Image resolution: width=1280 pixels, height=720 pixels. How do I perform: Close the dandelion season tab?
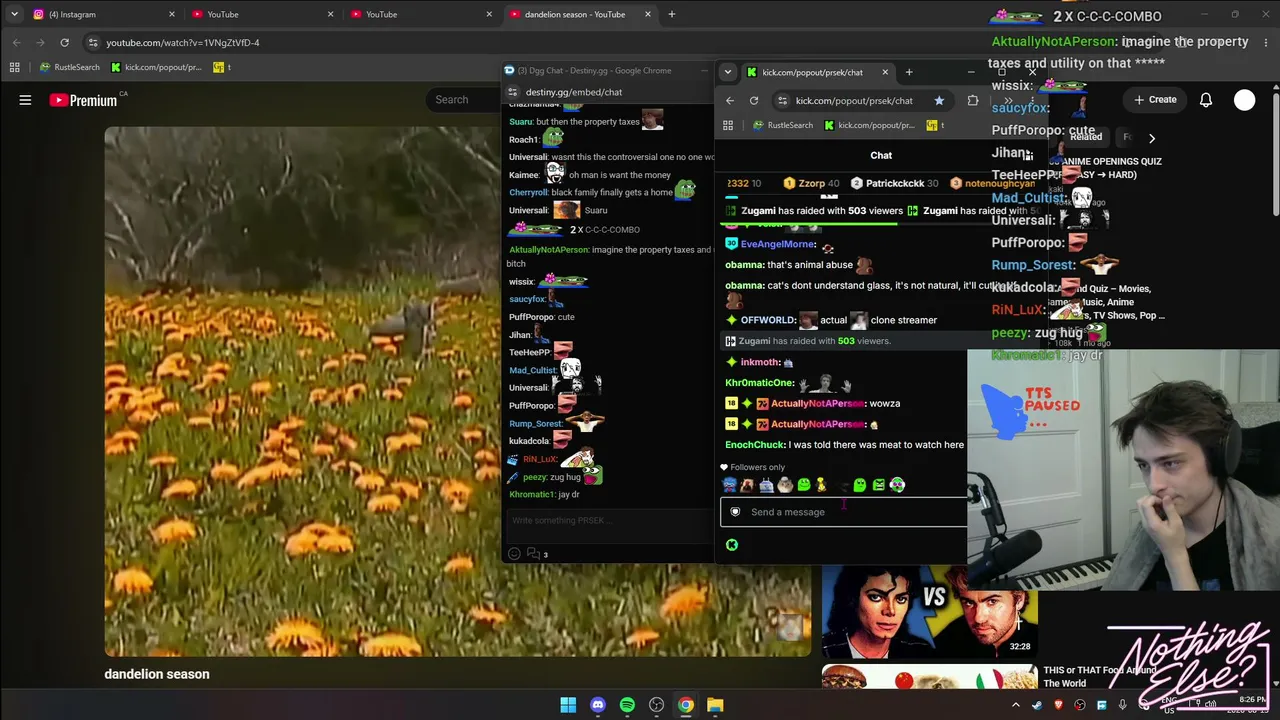click(648, 15)
